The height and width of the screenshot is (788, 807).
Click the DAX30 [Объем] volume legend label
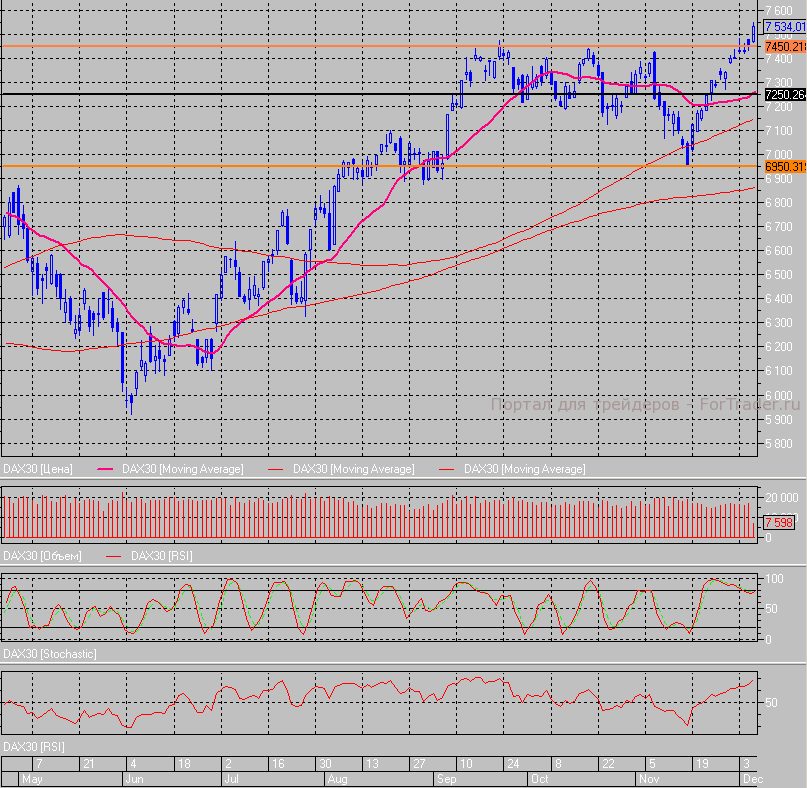[42, 555]
